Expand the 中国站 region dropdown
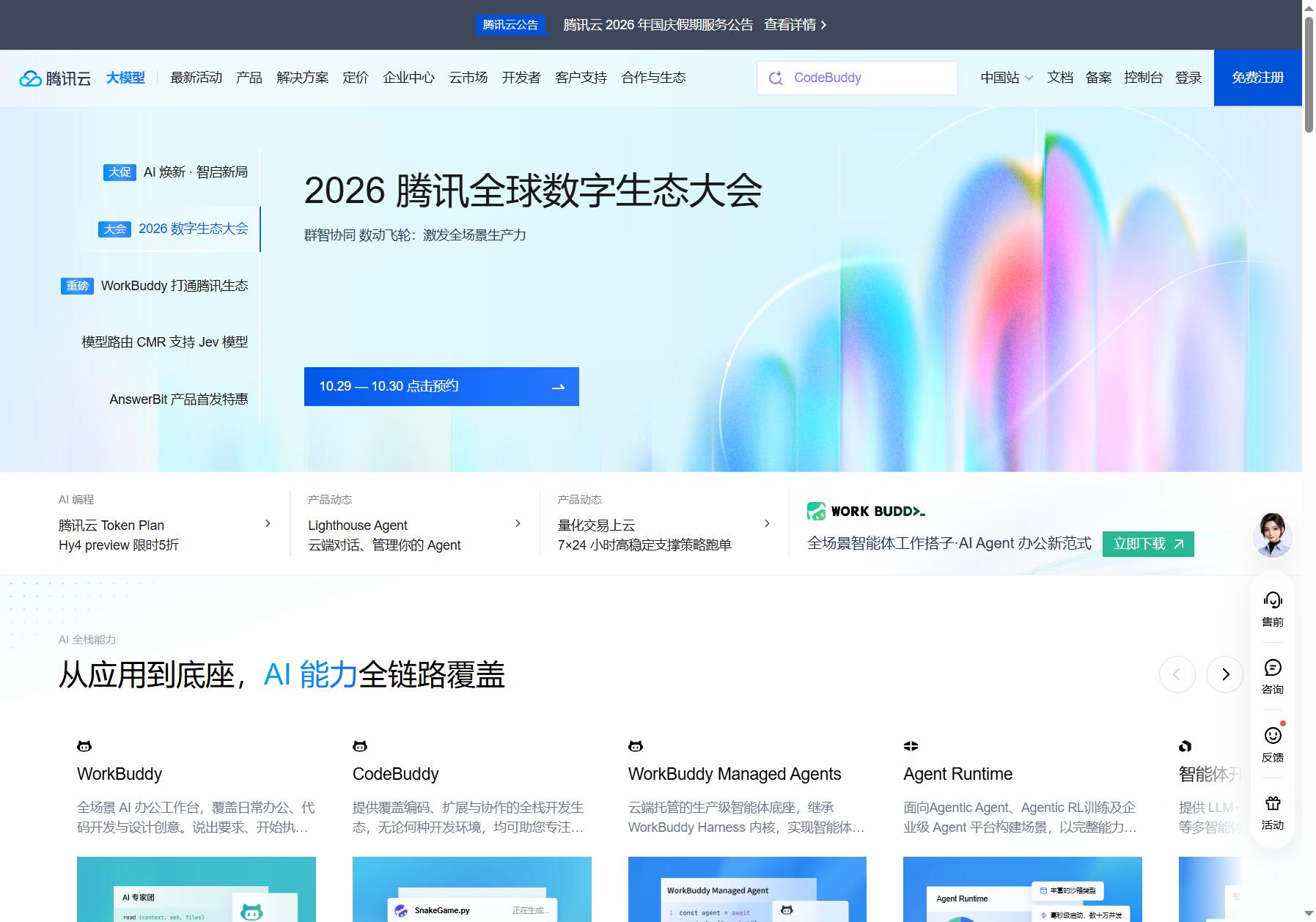 pyautogui.click(x=1007, y=78)
